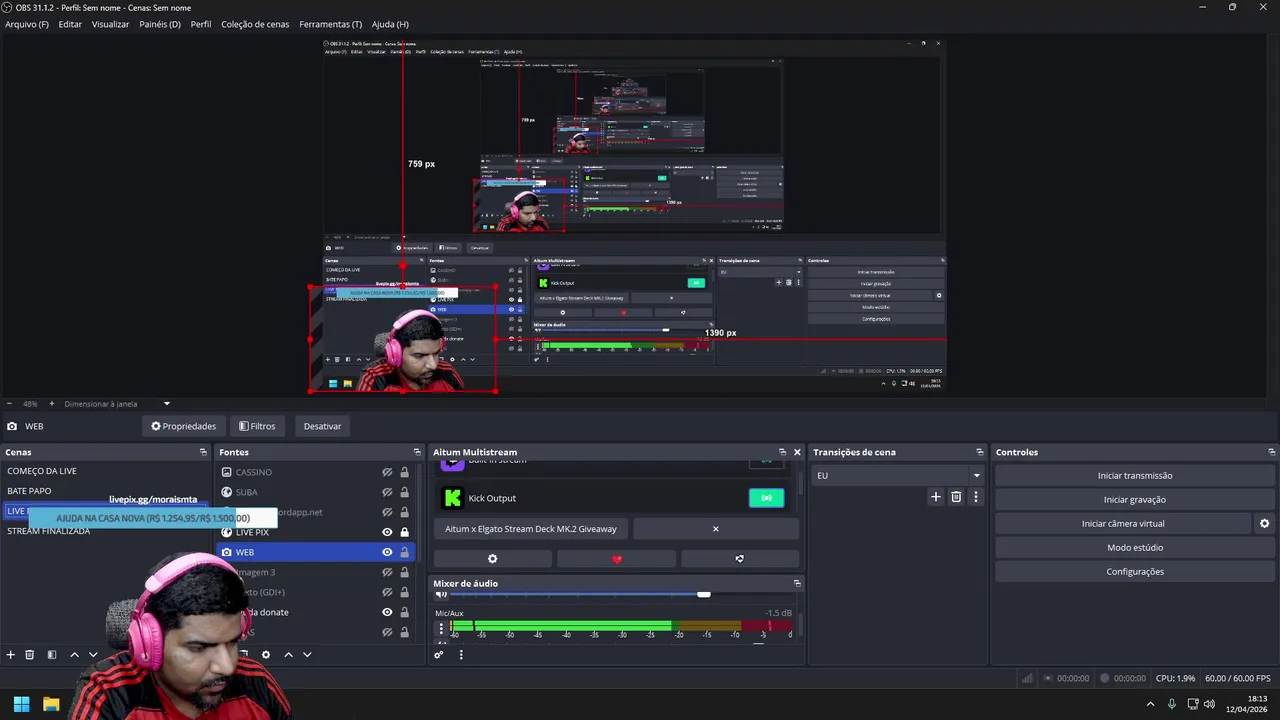The image size is (1280, 720).
Task: Enable Modo estúdio
Action: pyautogui.click(x=1135, y=548)
